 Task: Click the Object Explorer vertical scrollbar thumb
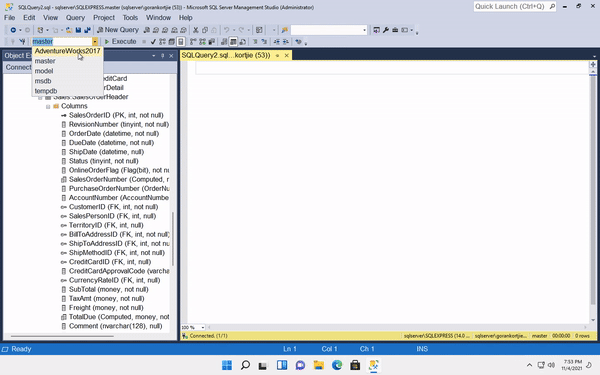(x=173, y=239)
